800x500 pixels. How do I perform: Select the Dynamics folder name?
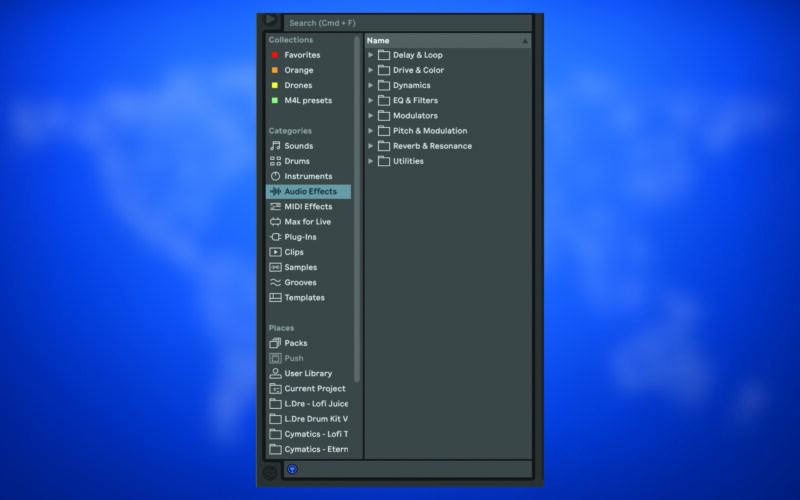[412, 85]
